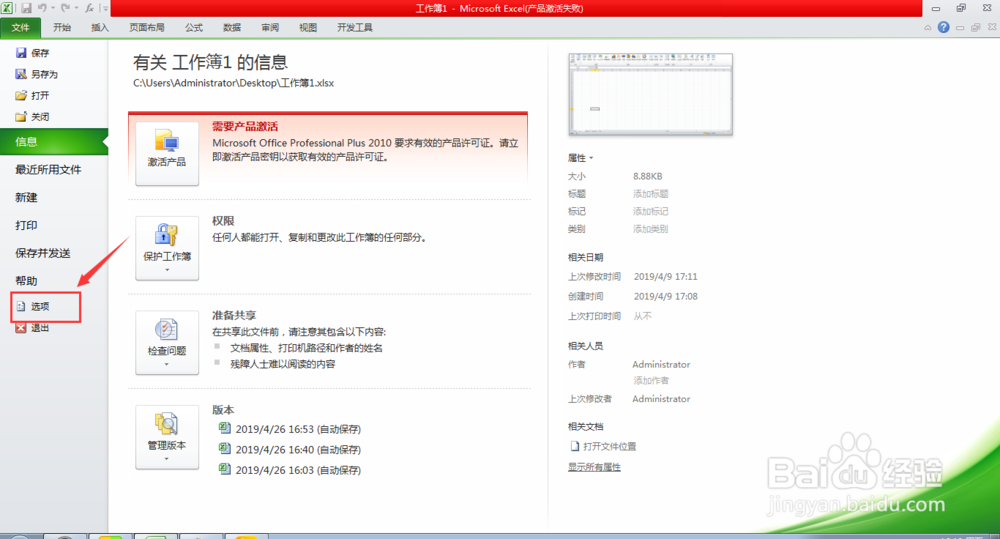
Task: Open the Help question mark icon
Action: (943, 27)
